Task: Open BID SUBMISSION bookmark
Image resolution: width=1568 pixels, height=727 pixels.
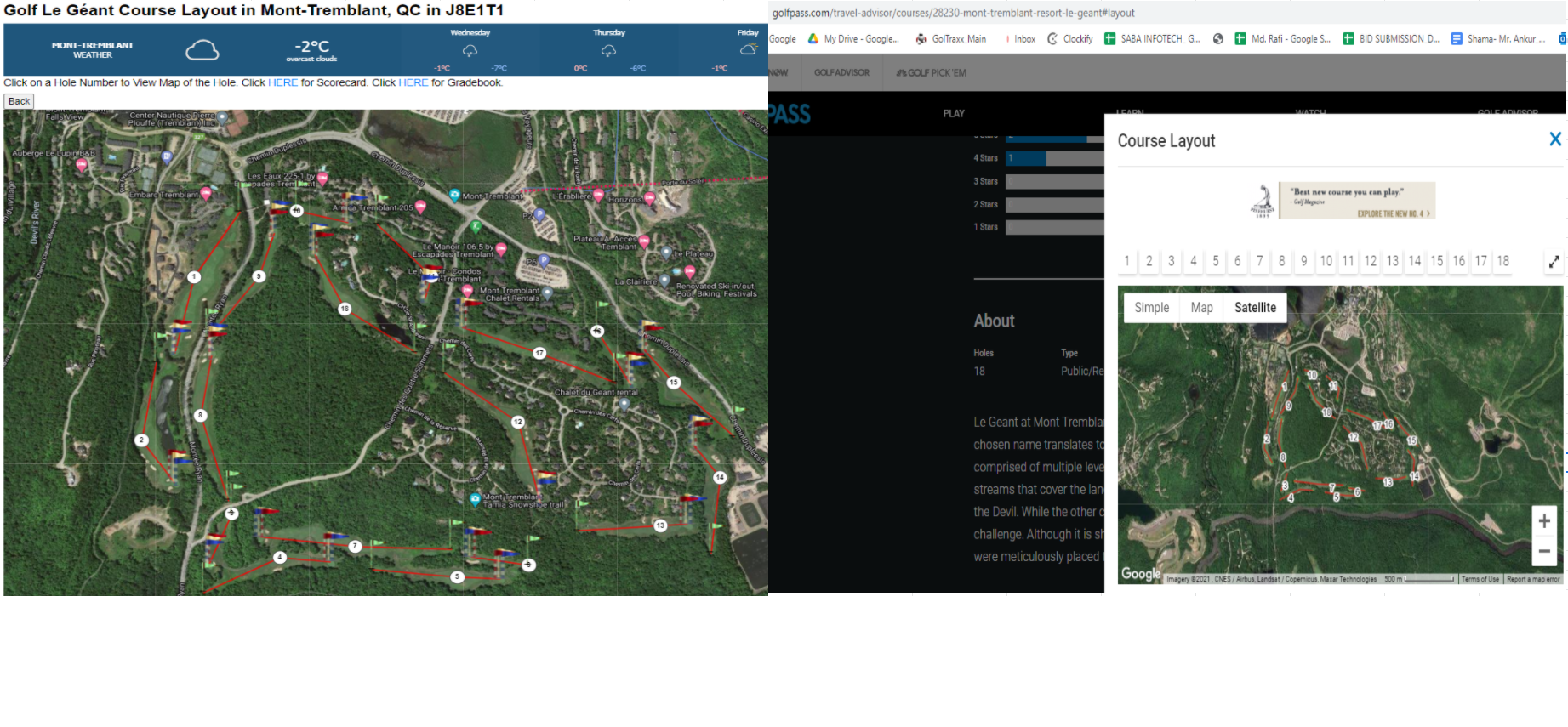Action: coord(1392,39)
